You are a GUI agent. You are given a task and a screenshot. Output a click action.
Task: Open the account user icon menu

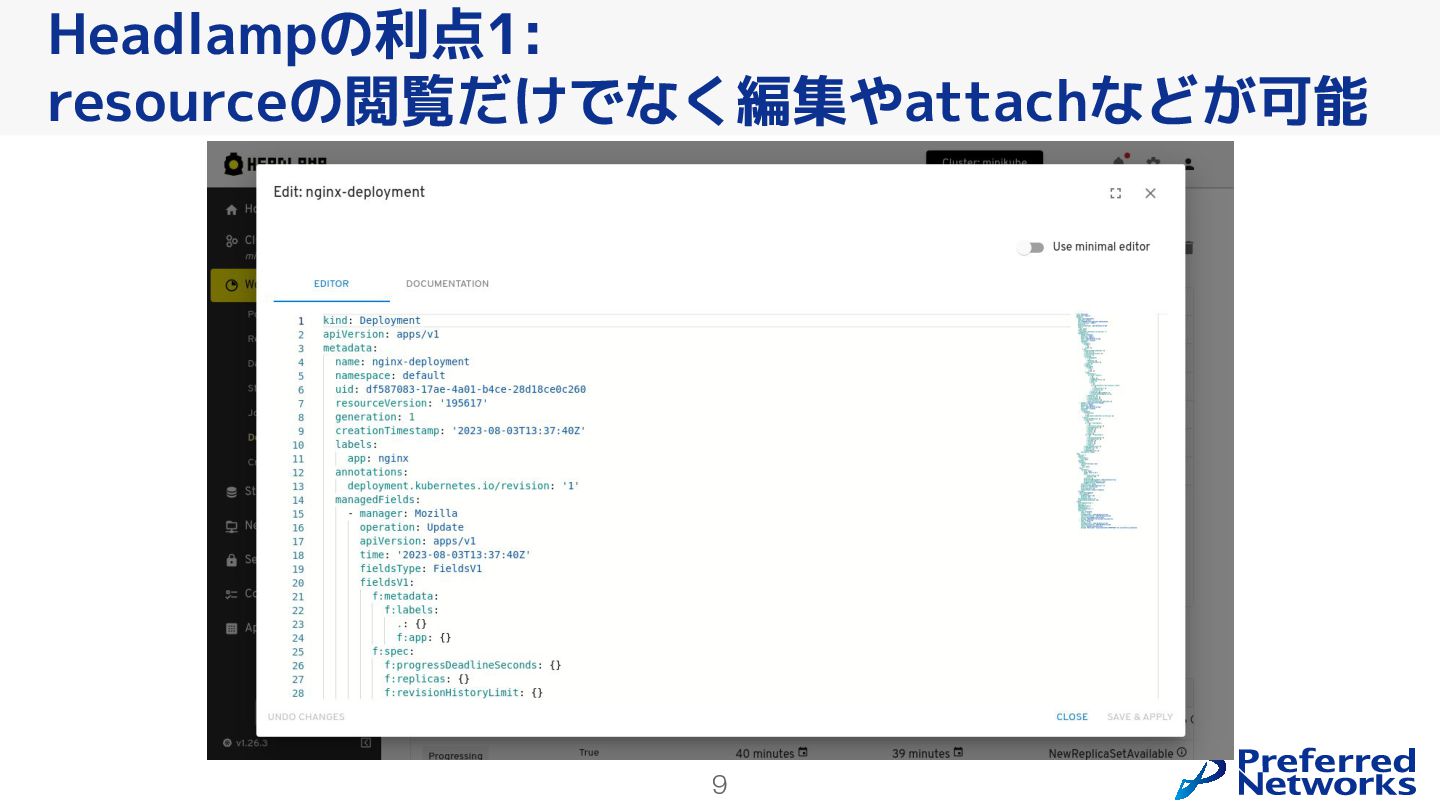(x=1189, y=164)
